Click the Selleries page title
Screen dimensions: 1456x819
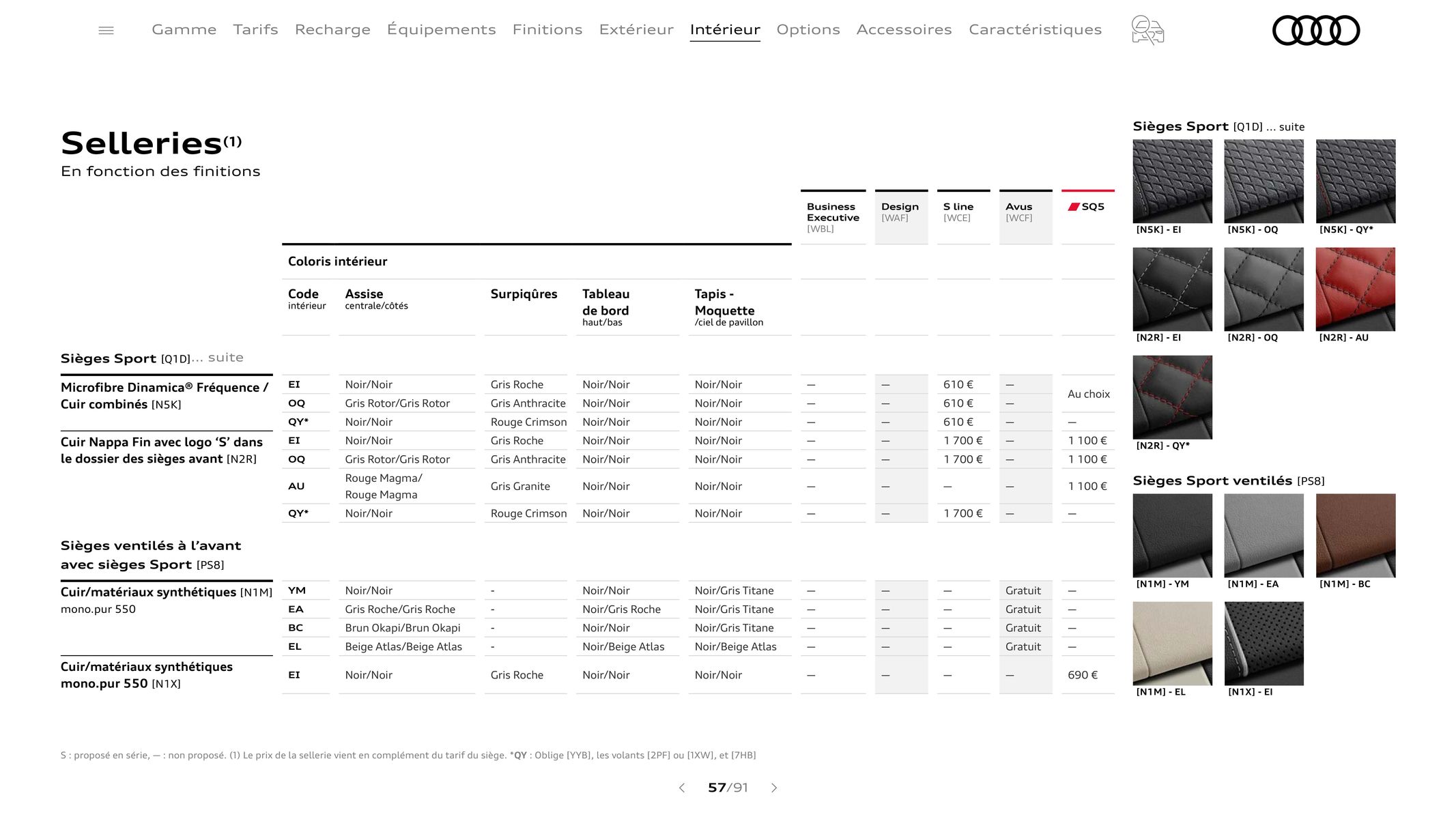pyautogui.click(x=151, y=143)
